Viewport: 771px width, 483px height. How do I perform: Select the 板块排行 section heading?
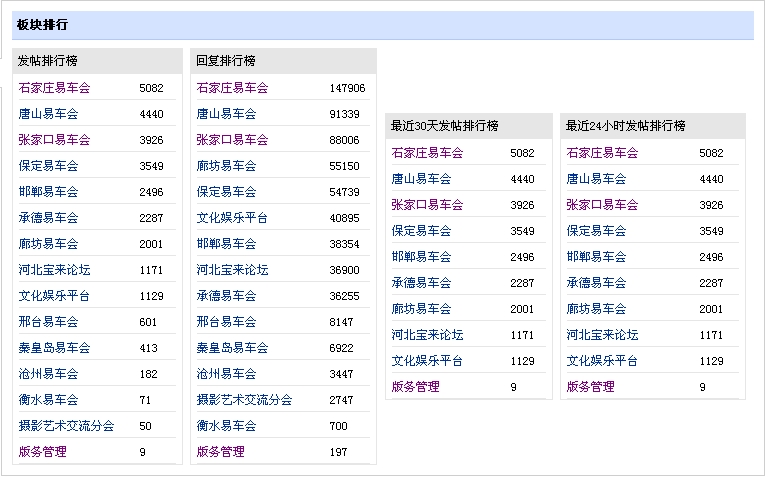click(x=42, y=25)
